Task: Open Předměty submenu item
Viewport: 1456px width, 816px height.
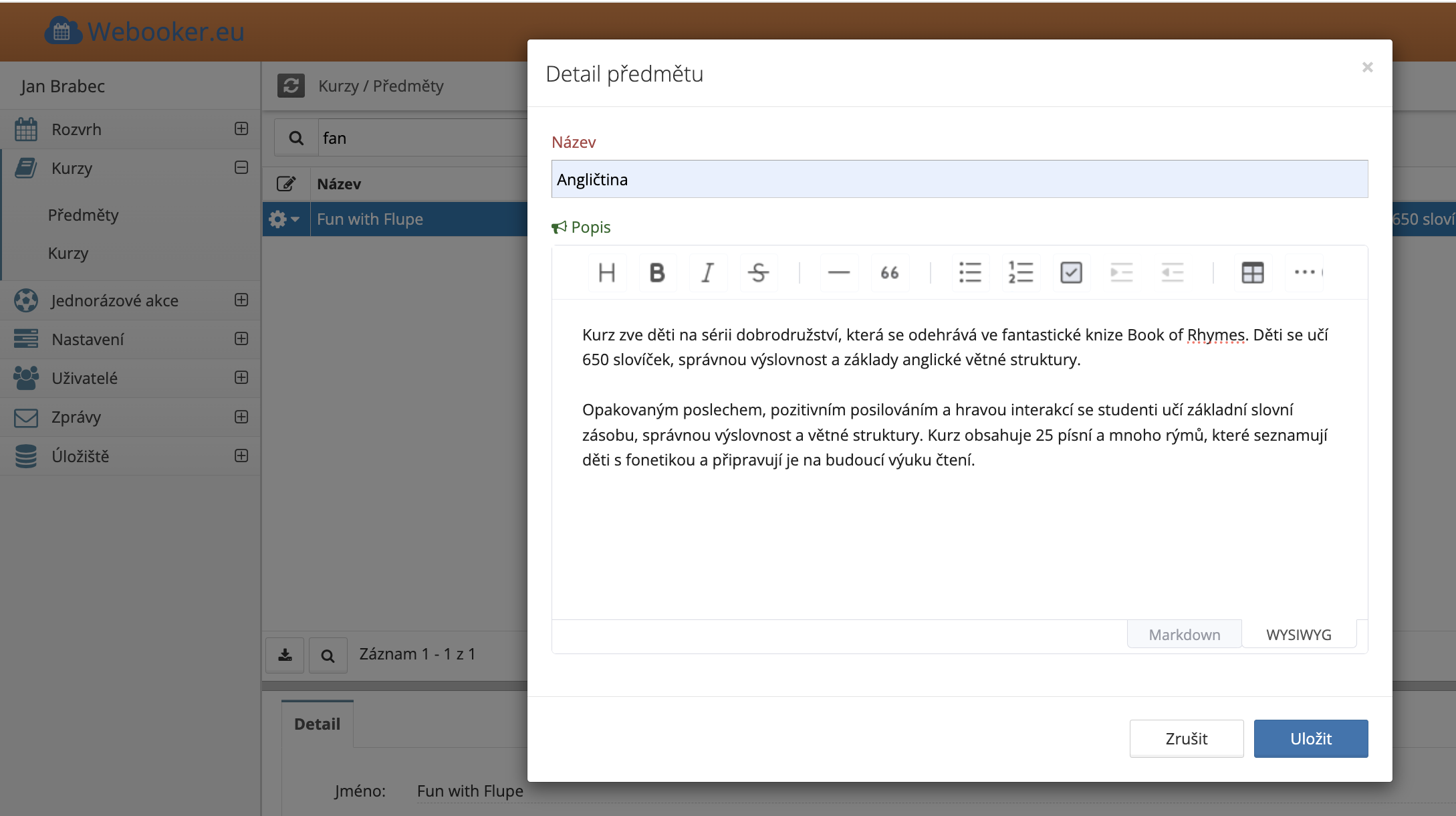Action: [x=83, y=215]
